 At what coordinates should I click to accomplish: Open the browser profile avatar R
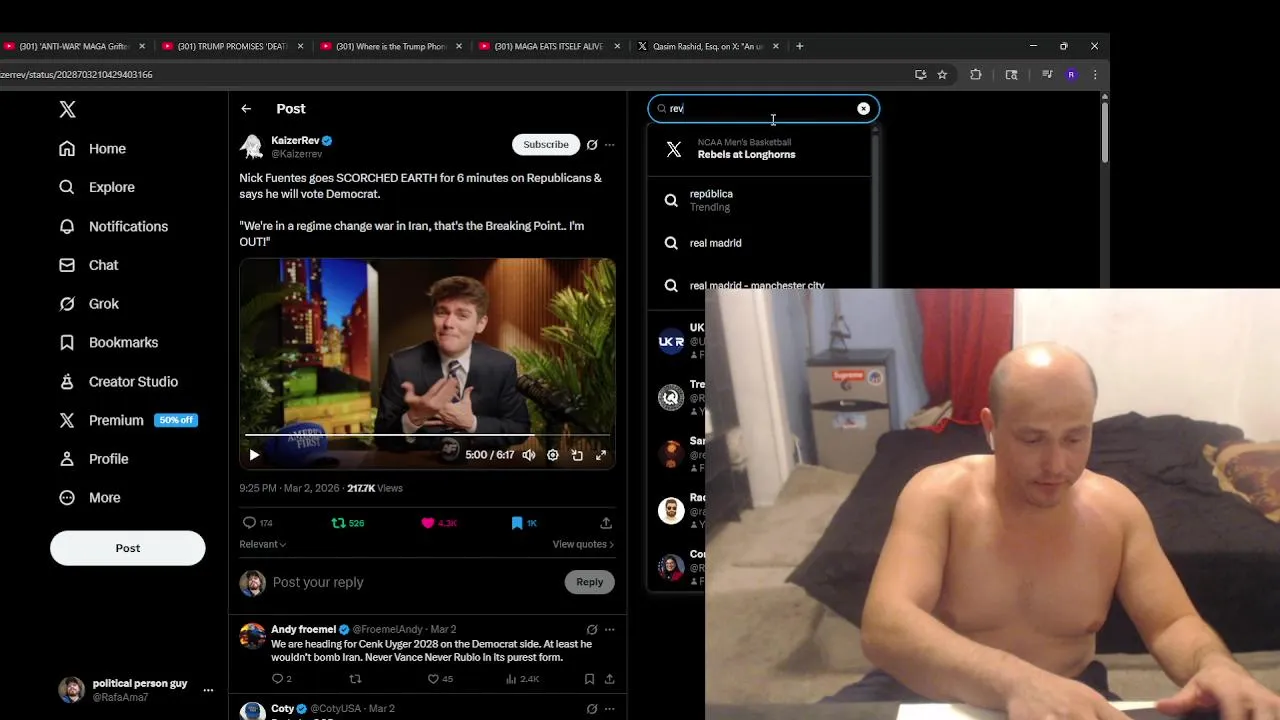pos(1071,74)
